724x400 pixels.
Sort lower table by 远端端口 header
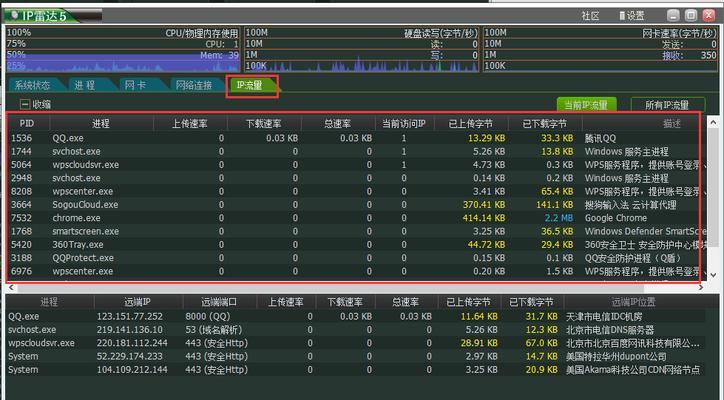tap(219, 302)
